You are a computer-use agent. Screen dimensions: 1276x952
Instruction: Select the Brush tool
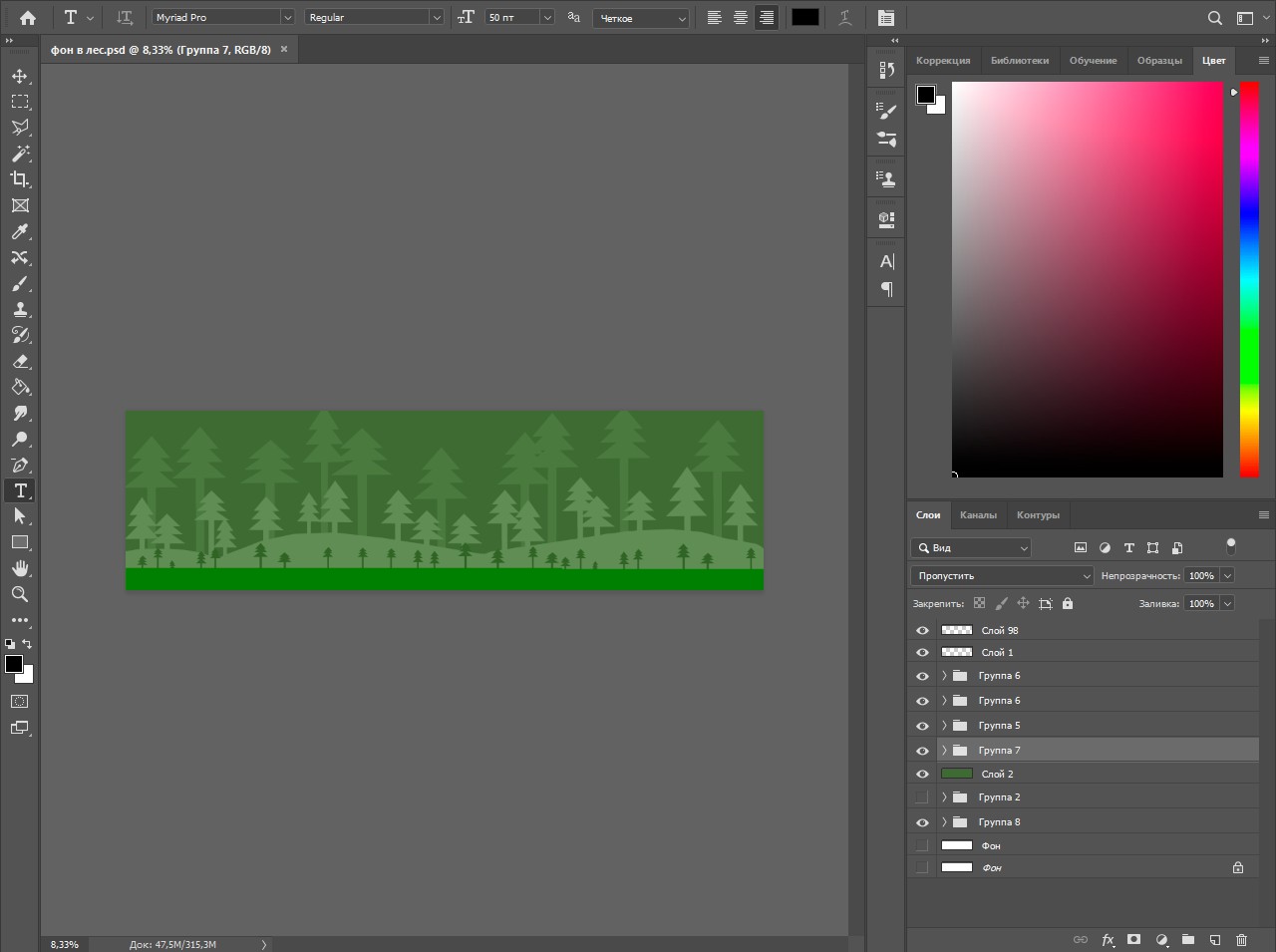point(20,283)
